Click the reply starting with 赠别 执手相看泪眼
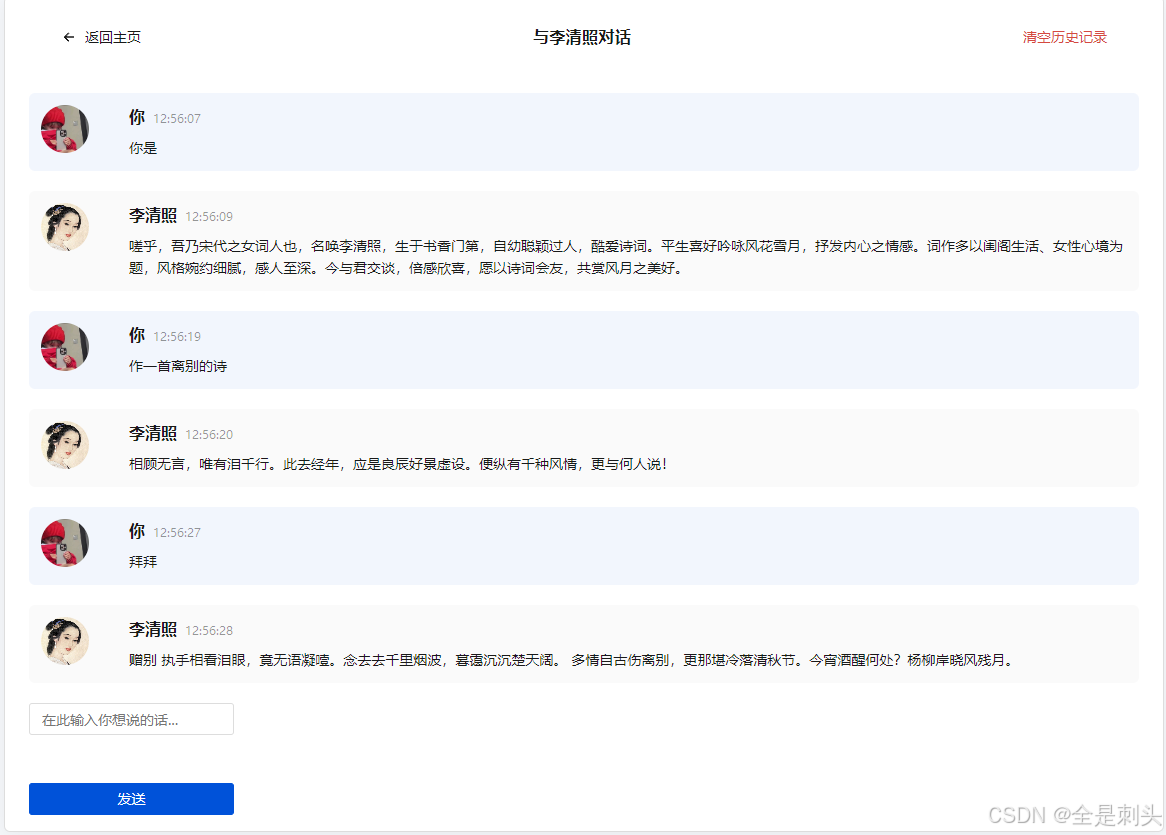1166x835 pixels. tap(571, 660)
